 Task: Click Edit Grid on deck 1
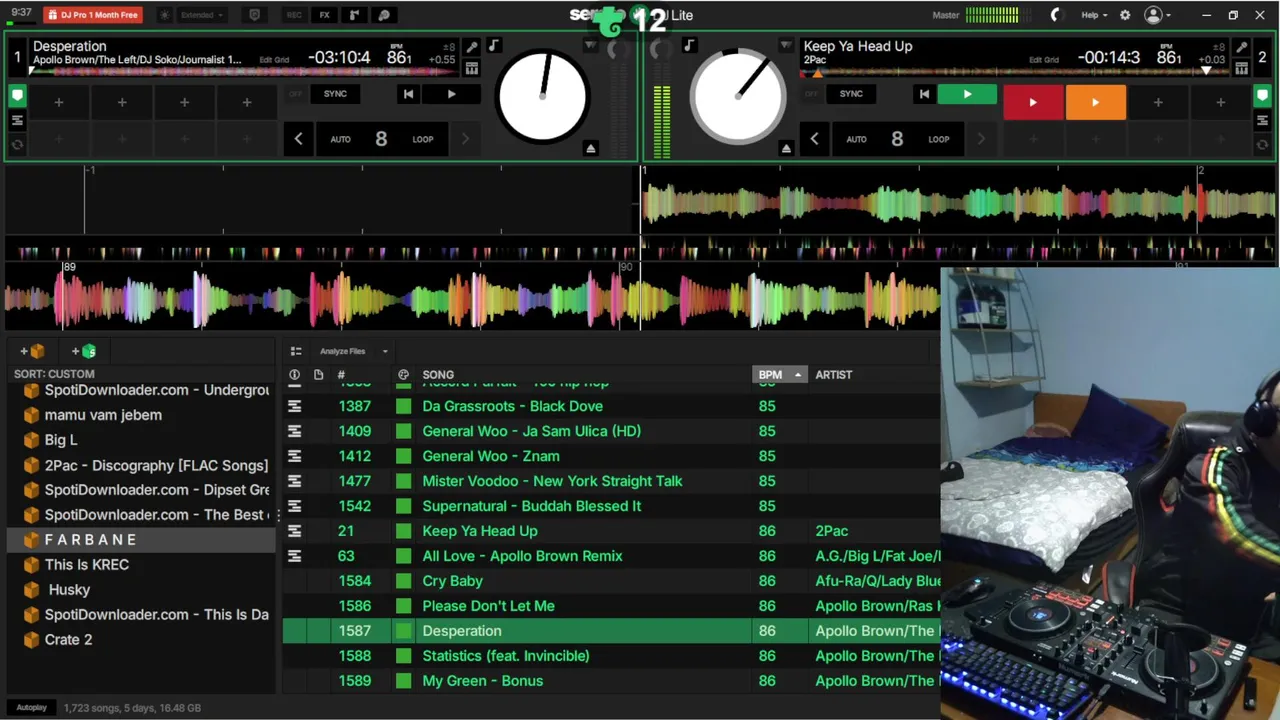(x=274, y=60)
